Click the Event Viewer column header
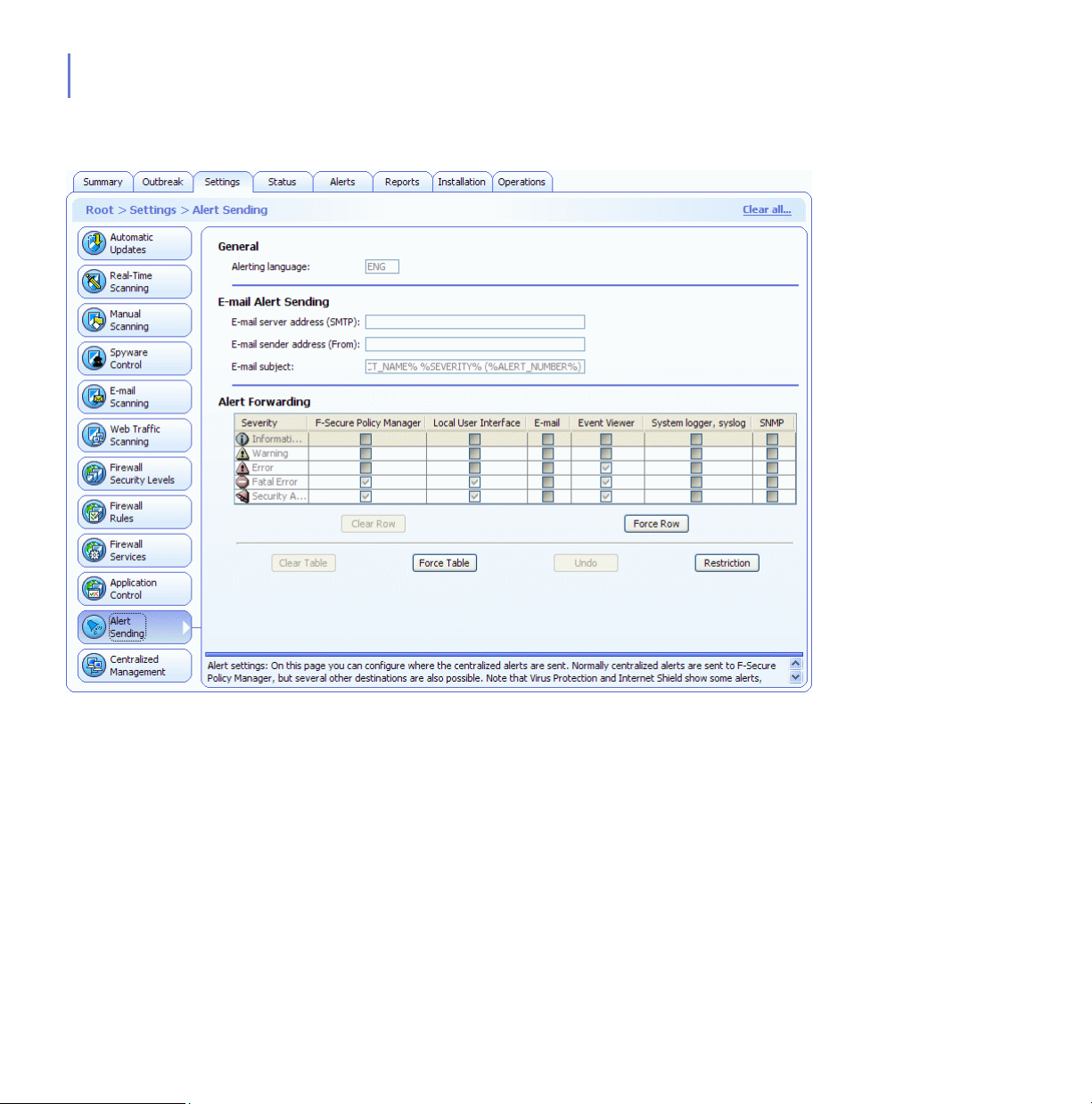 [606, 423]
